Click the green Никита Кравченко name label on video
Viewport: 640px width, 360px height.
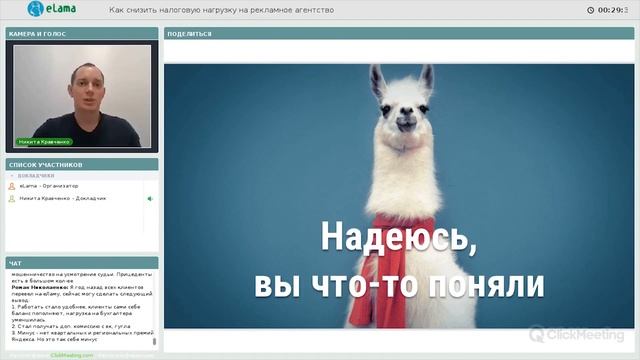point(44,142)
